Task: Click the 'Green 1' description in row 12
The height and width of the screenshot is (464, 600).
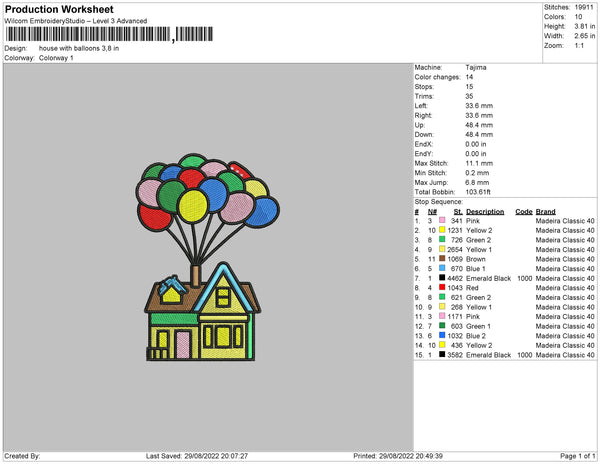Action: (x=478, y=326)
